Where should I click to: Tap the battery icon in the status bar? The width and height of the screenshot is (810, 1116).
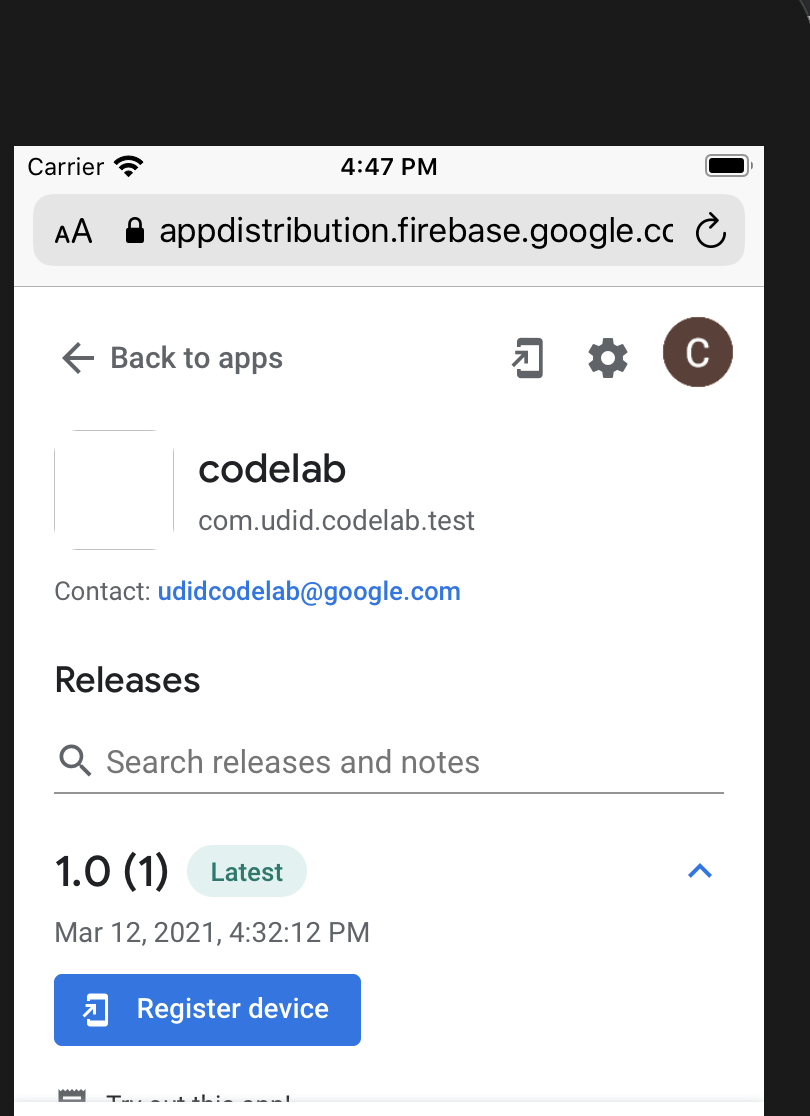[x=727, y=166]
